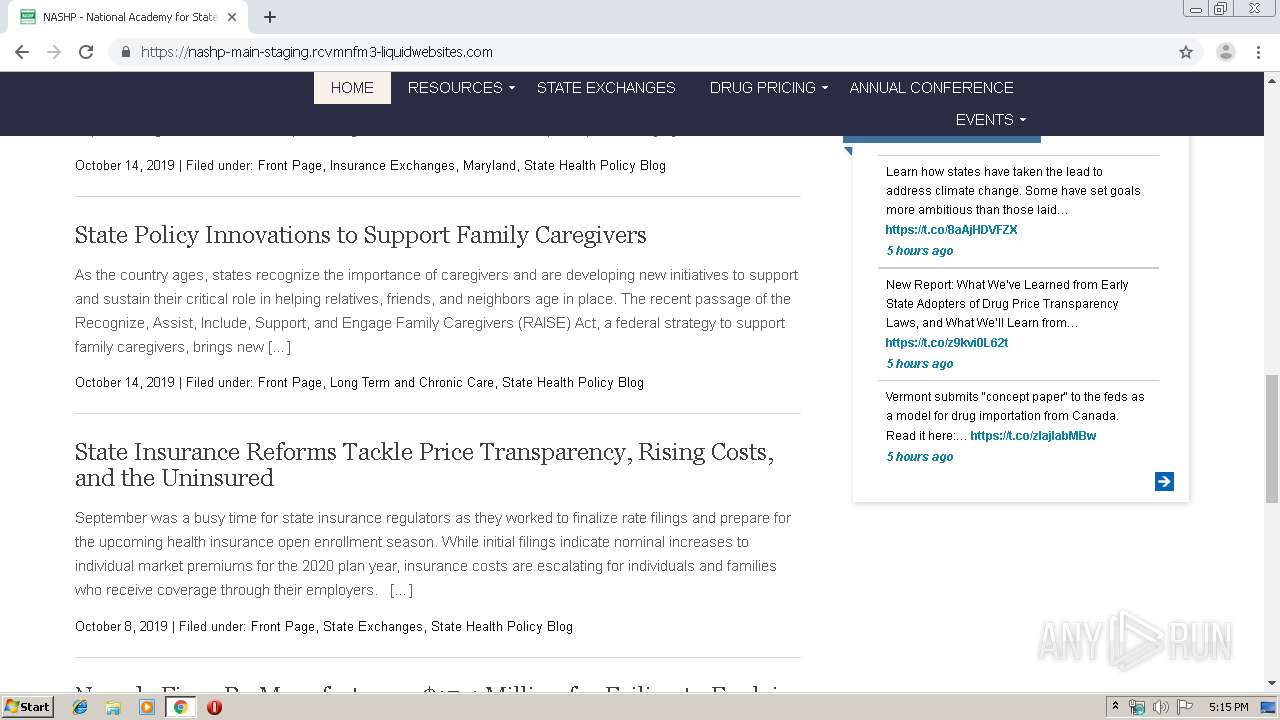Open tweet link t.co/8aAjHDVFZX
Image resolution: width=1280 pixels, height=720 pixels.
tap(951, 230)
